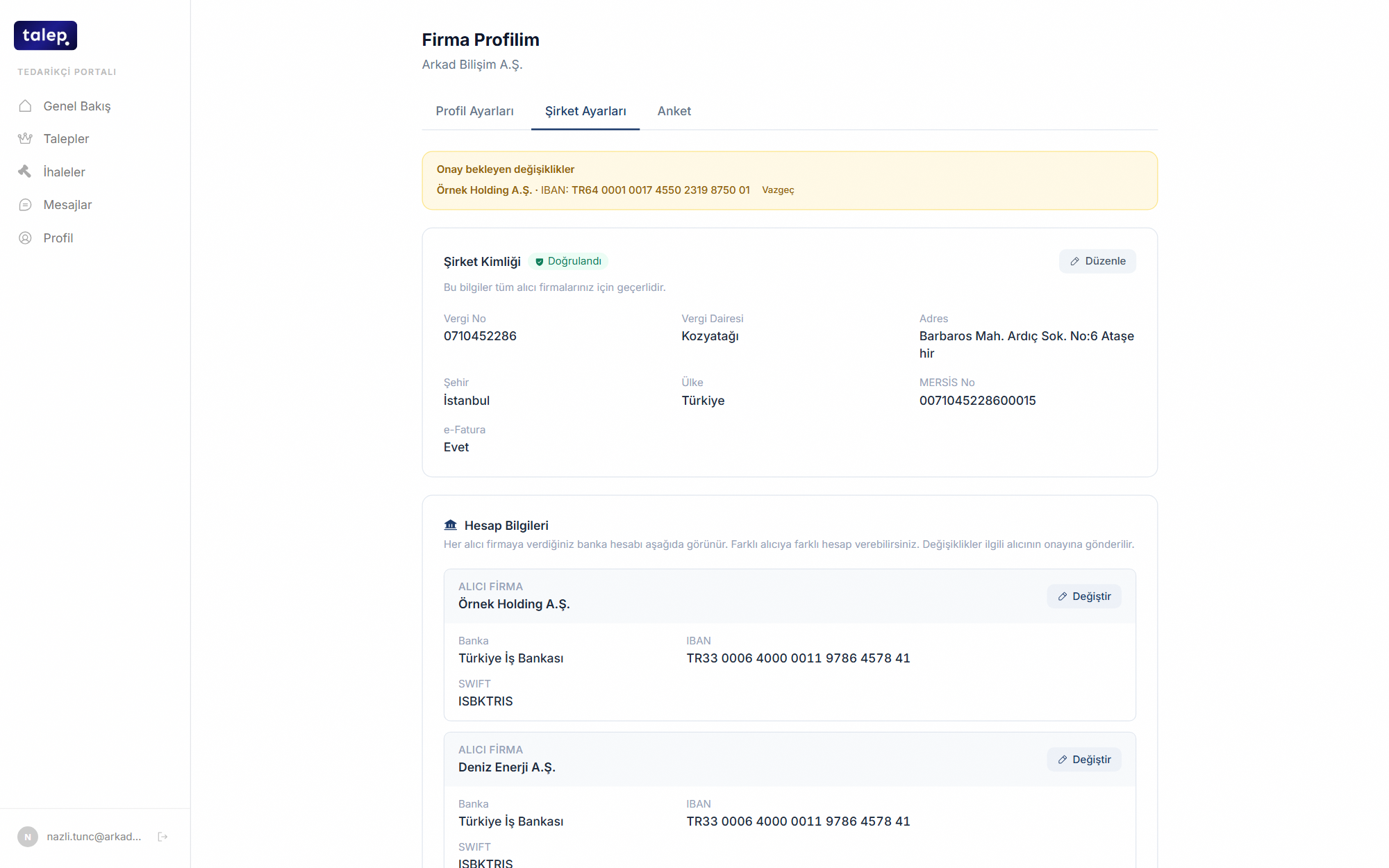The height and width of the screenshot is (868, 1389).
Task: Click Onay bekleyen değişiklikler heading
Action: click(506, 169)
